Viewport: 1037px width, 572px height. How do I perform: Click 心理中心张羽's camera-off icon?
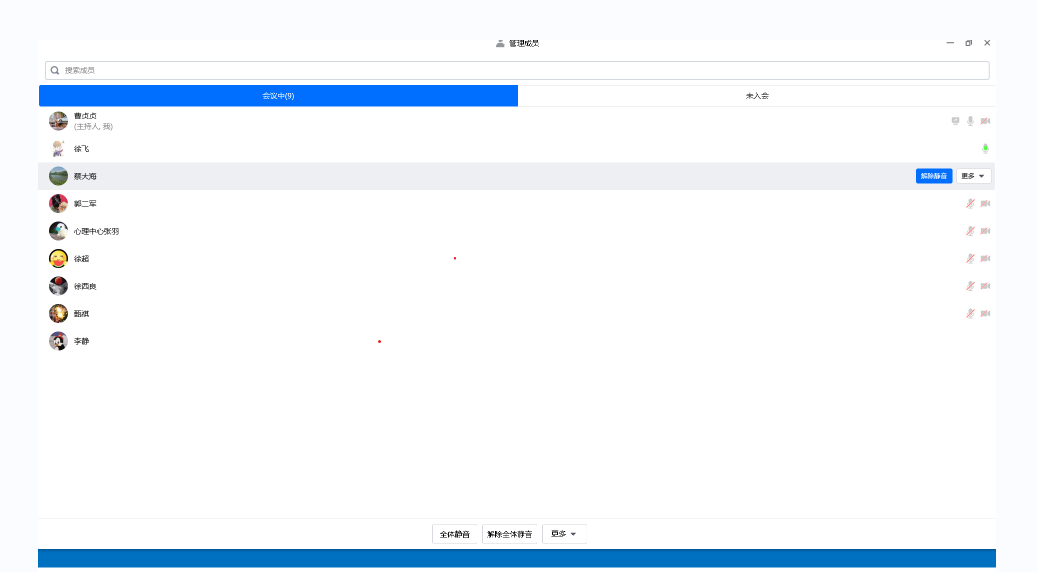coord(985,231)
